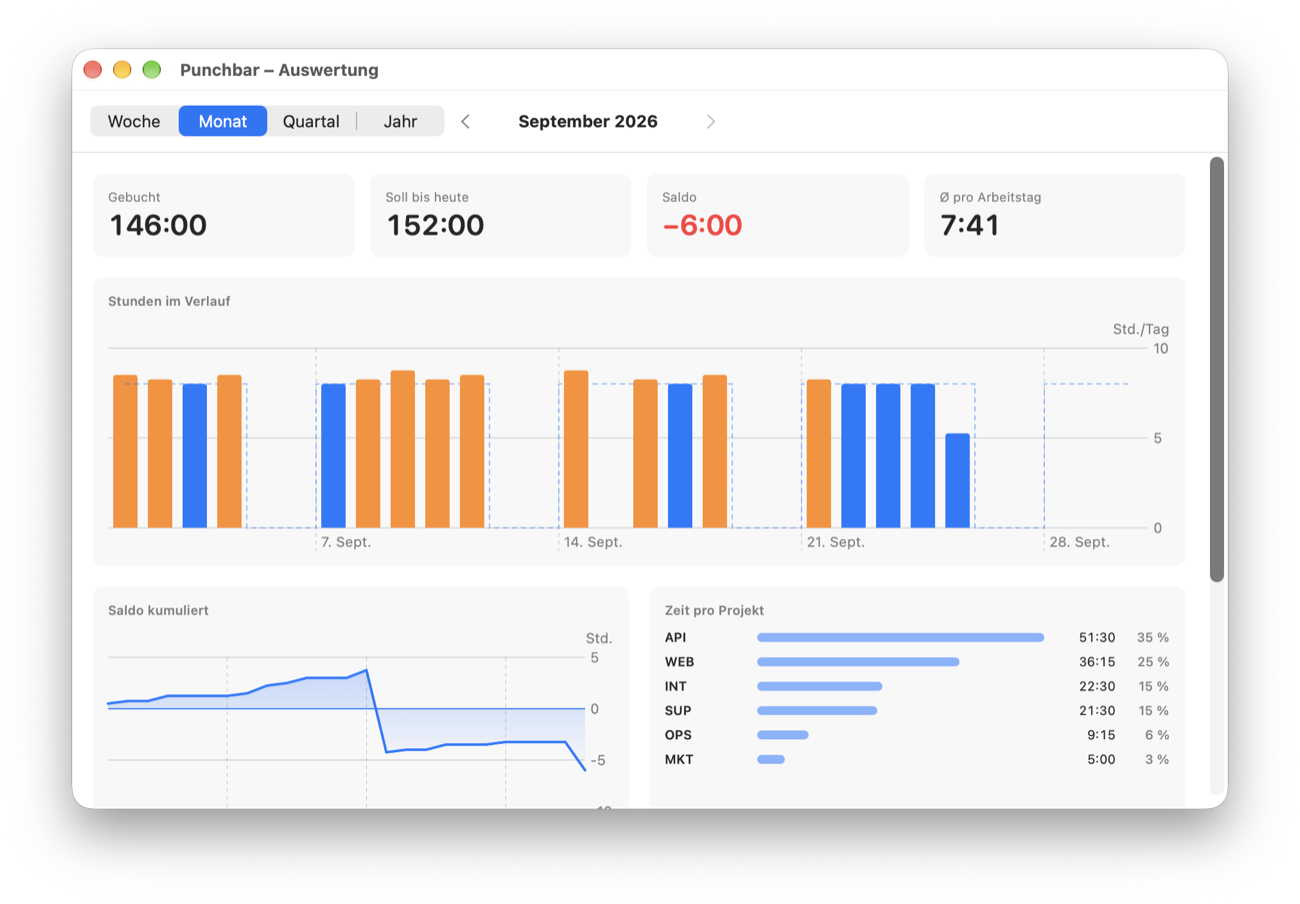1300x904 pixels.
Task: Click the 22:30 time value
Action: [1097, 686]
